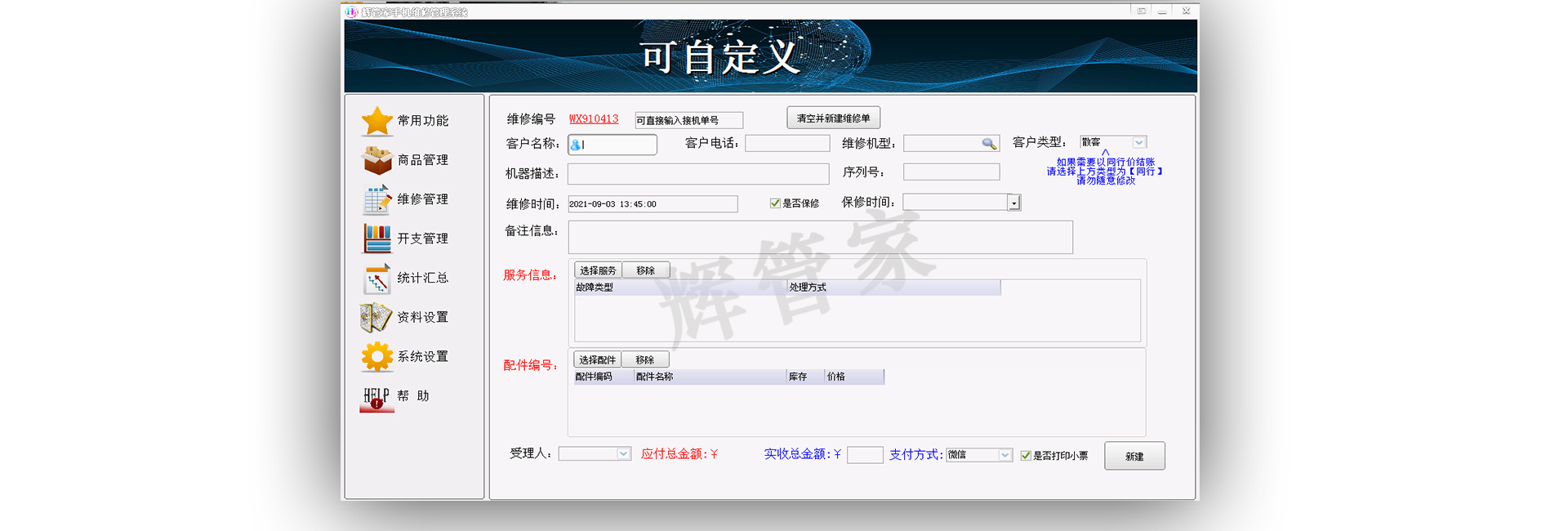The image size is (1568, 531).
Task: Open 开支管理 books icon
Action: click(377, 239)
